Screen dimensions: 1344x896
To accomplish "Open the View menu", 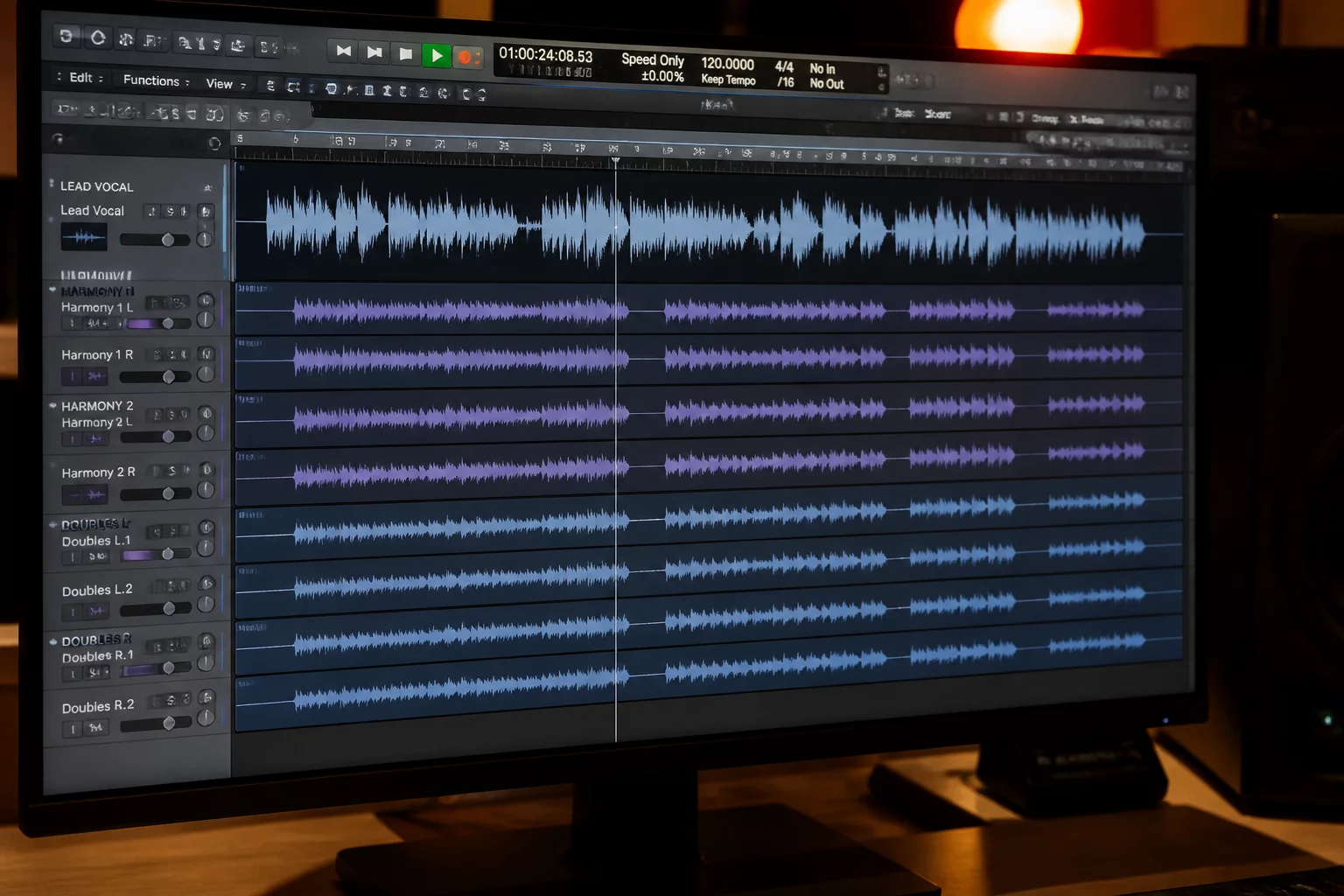I will (225, 84).
